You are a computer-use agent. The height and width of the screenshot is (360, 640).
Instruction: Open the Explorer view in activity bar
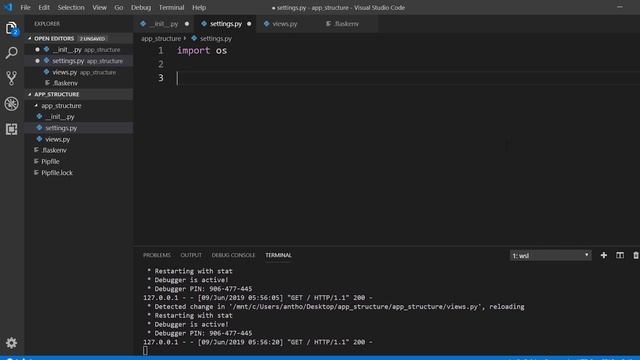click(11, 29)
